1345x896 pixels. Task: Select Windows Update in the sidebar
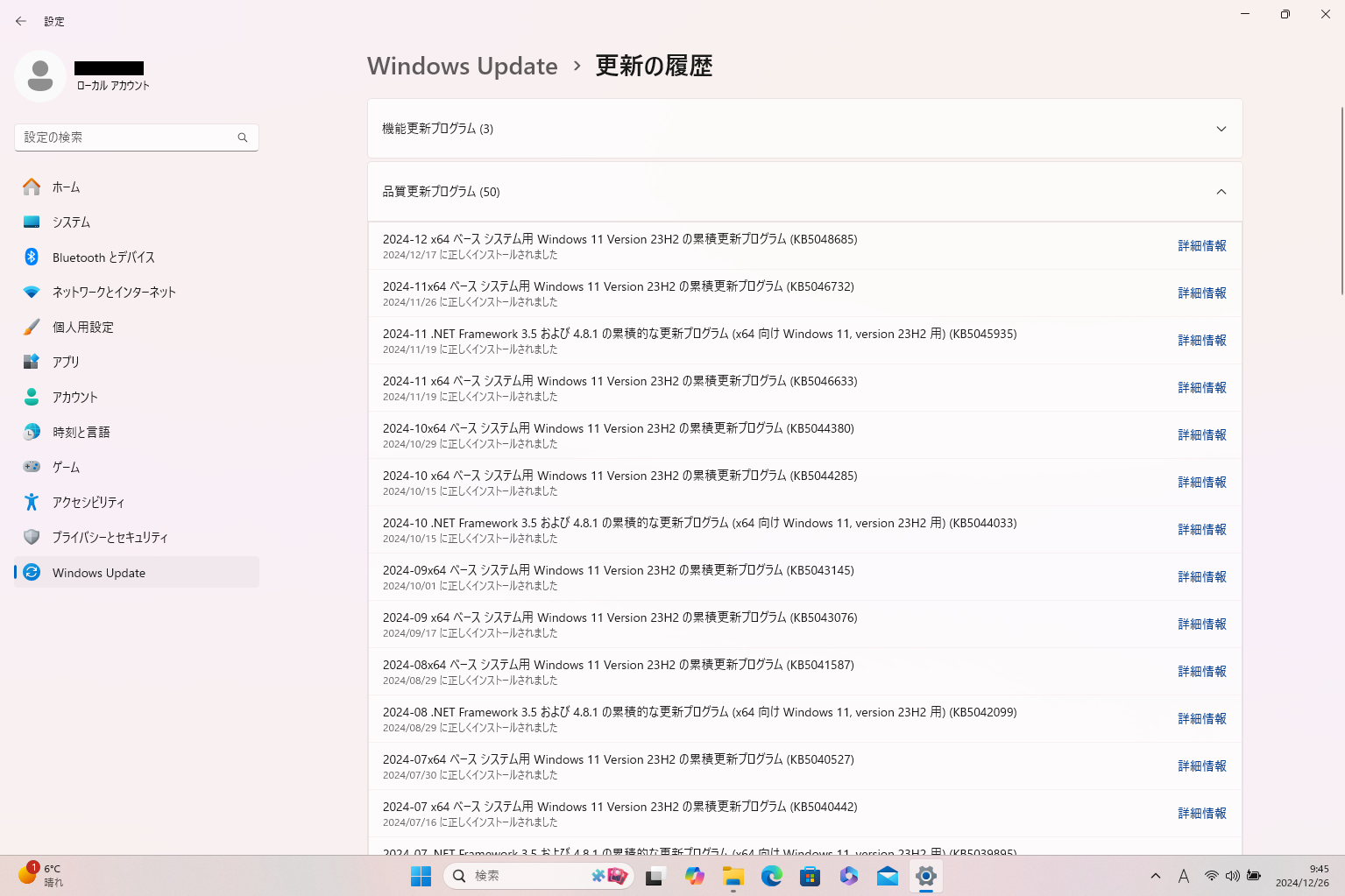click(x=98, y=573)
